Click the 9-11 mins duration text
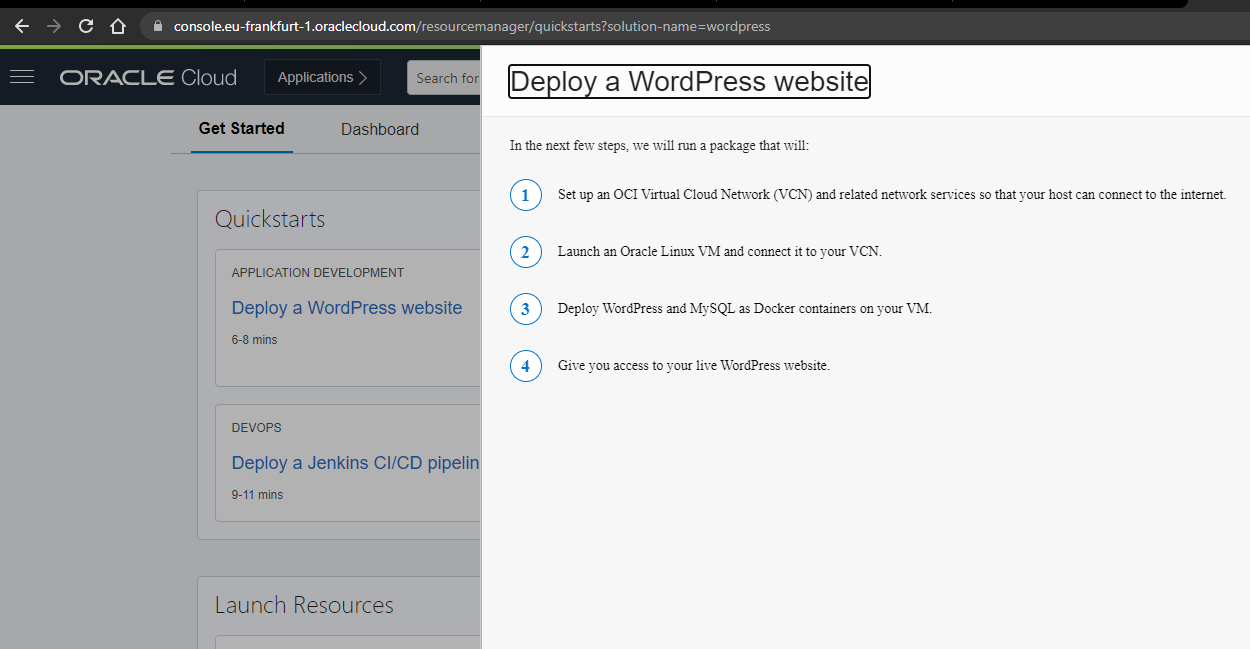 [258, 495]
